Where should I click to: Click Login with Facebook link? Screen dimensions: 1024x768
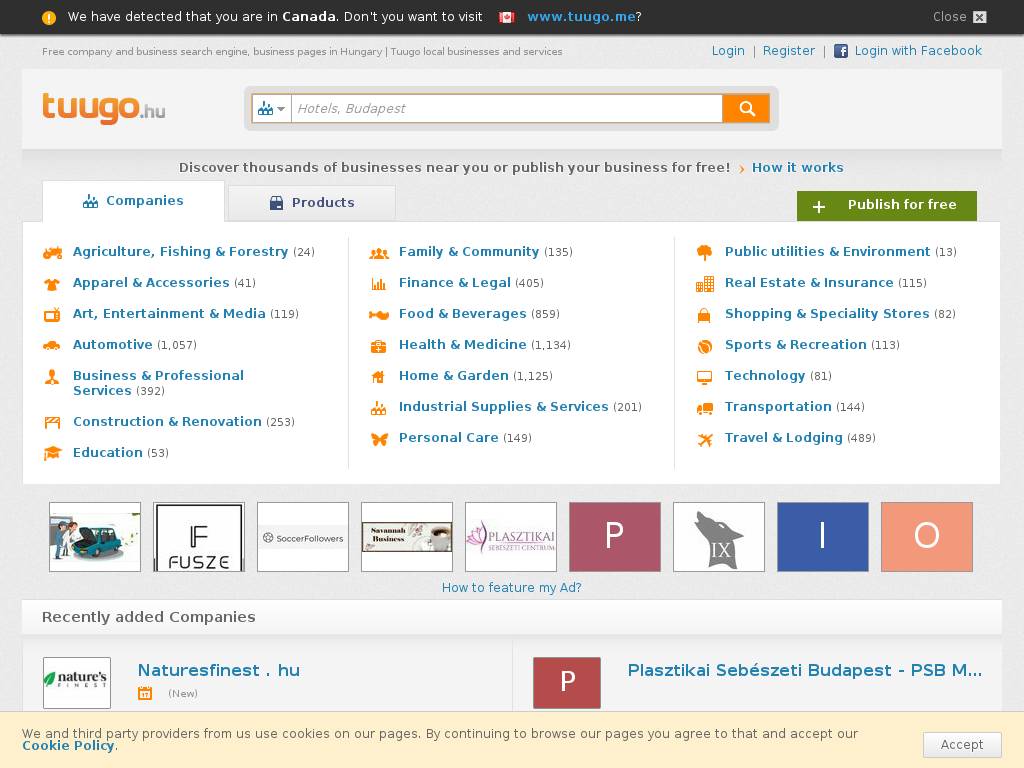pos(918,51)
